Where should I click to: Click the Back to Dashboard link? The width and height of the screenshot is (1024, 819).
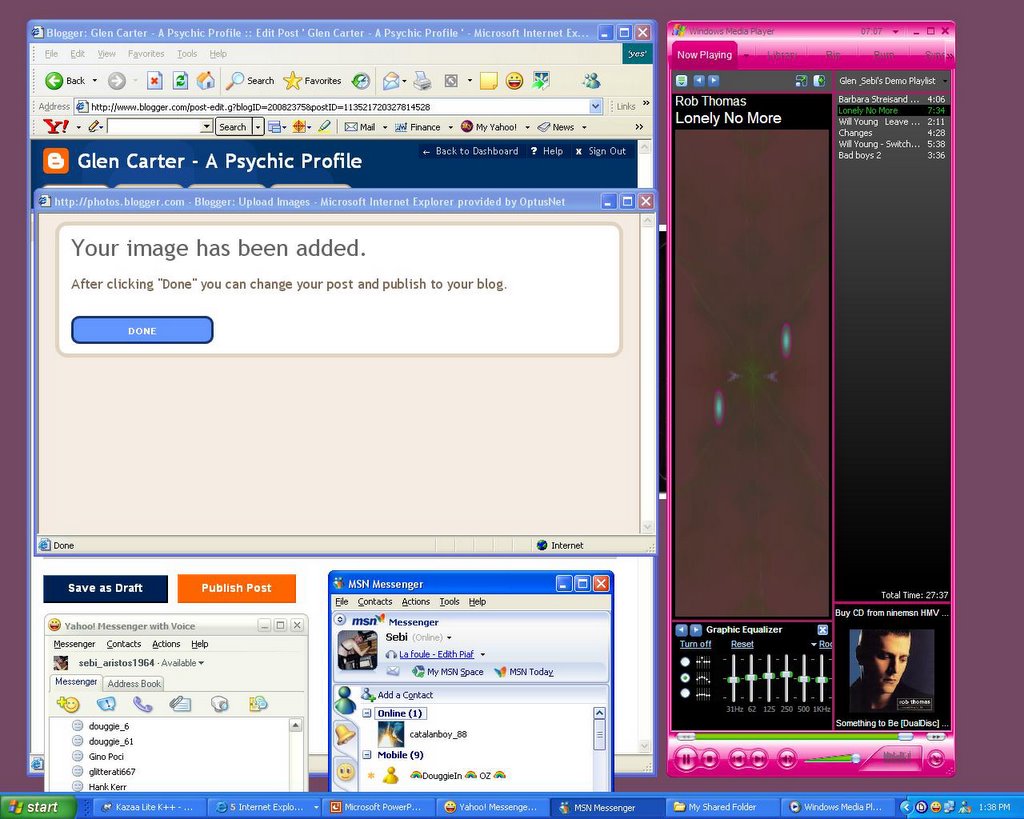(x=470, y=151)
